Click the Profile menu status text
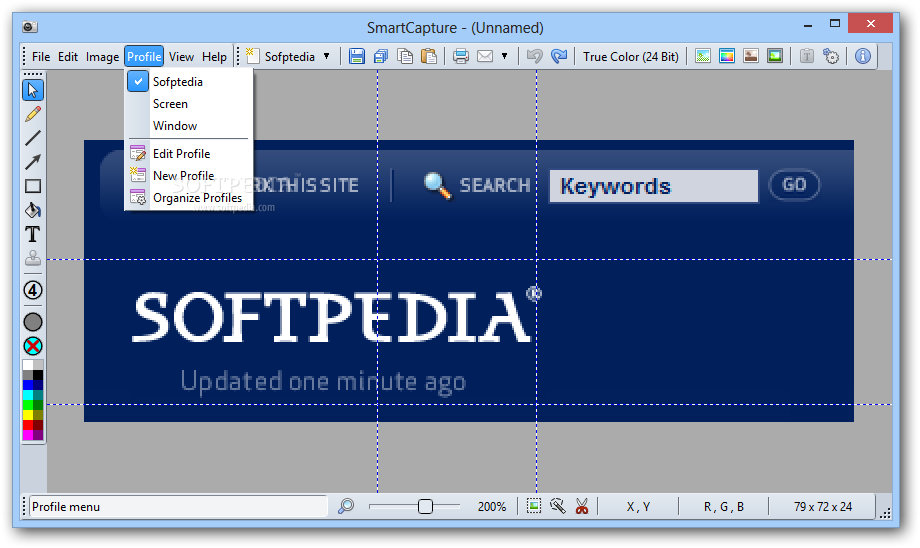This screenshot has height=548, width=920. [x=66, y=506]
